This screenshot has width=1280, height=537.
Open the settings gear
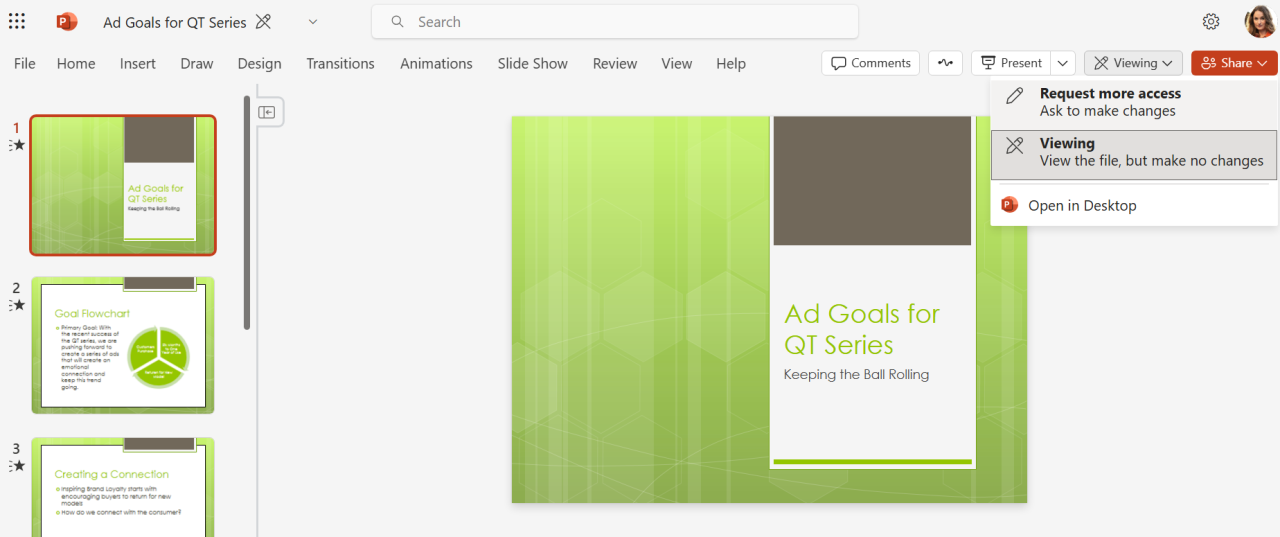tap(1211, 21)
